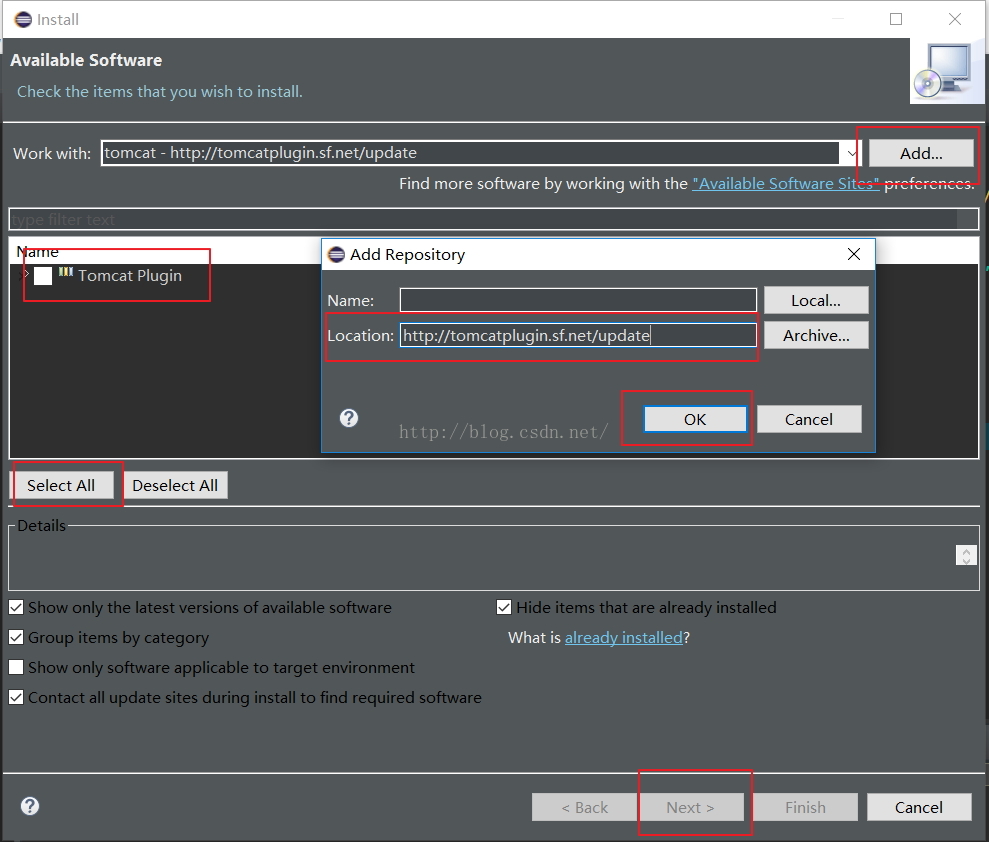Open the Available Software Sites link
This screenshot has width=989, height=842.
click(785, 184)
